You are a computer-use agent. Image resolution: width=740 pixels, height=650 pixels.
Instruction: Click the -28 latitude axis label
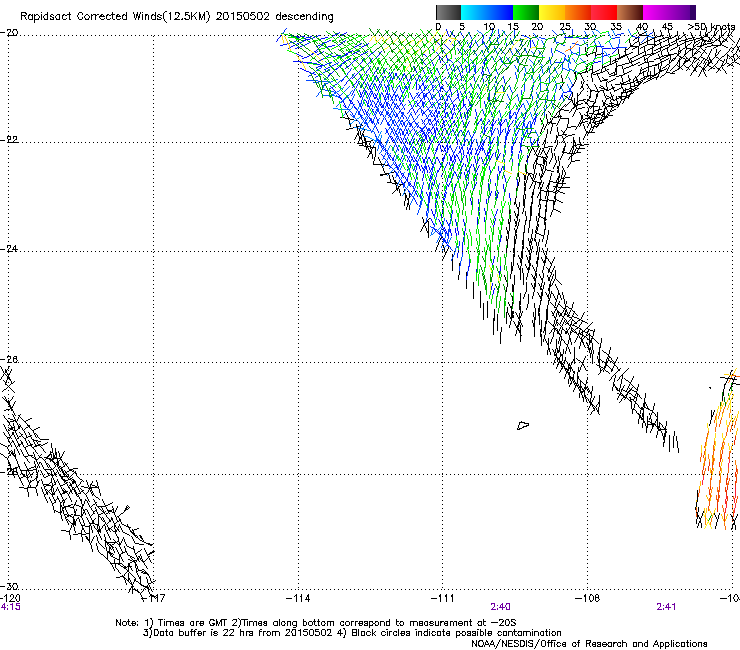point(9,472)
